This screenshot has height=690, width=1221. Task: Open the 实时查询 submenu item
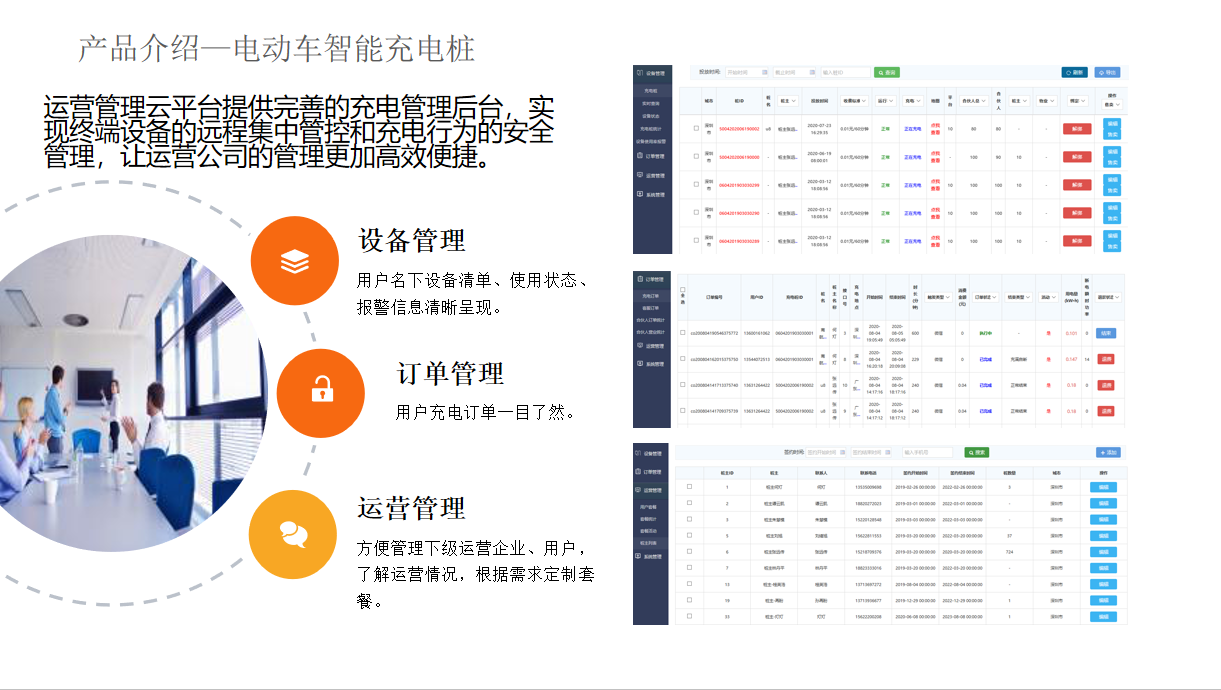[652, 103]
